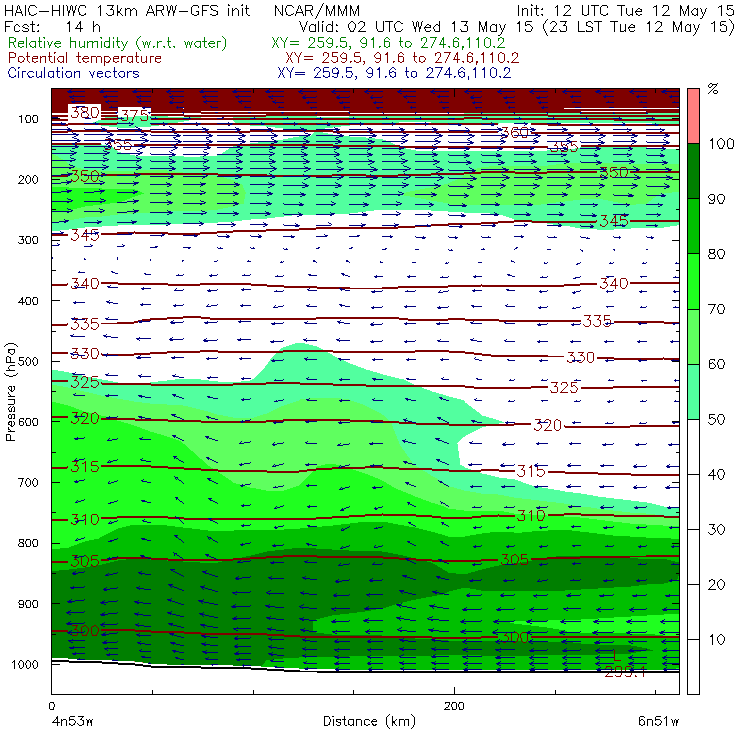Viewport: 740px width, 740px height.
Task: Click the red 'L' low marker
Action: click(616, 656)
